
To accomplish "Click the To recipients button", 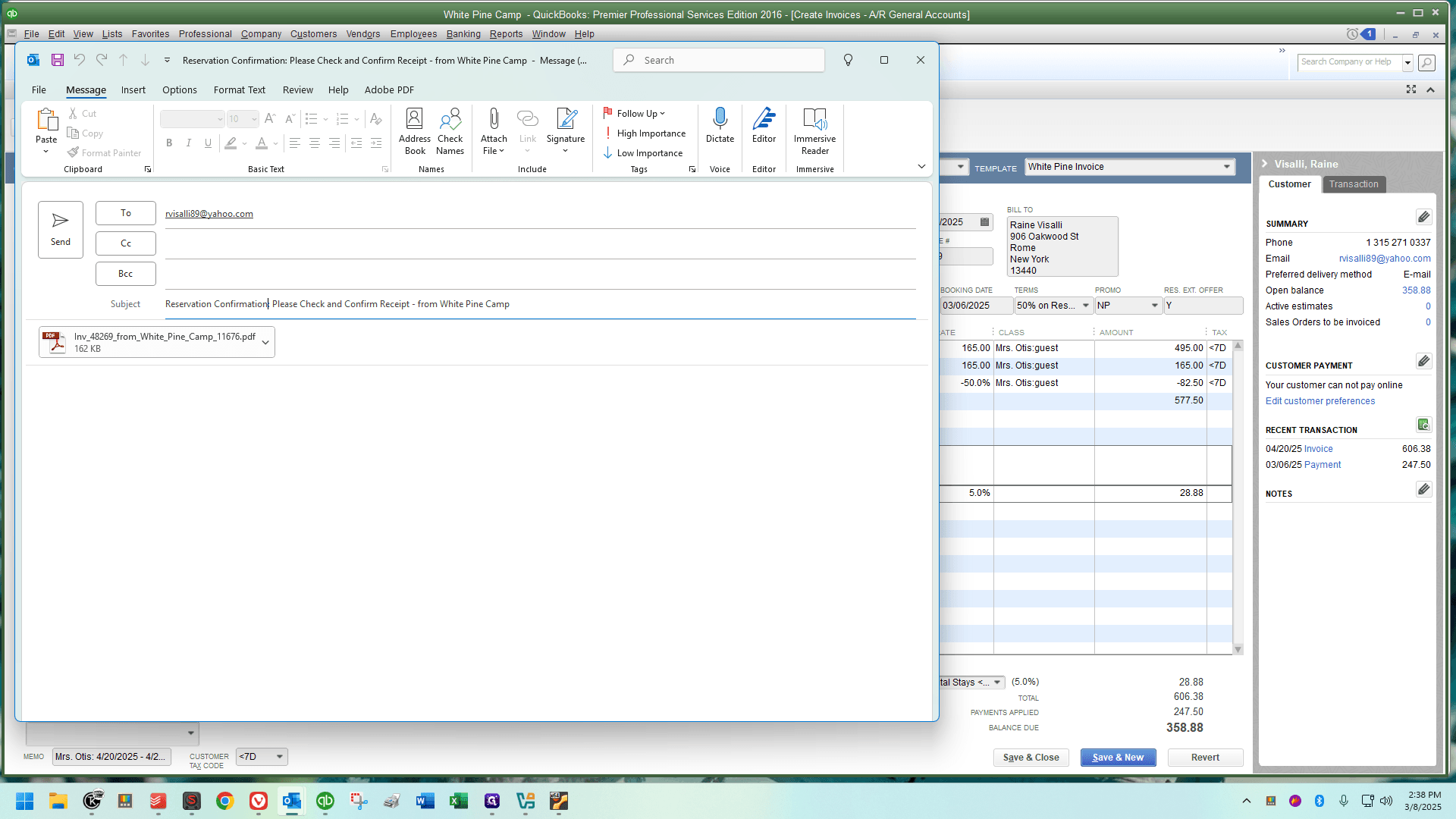I will [126, 213].
